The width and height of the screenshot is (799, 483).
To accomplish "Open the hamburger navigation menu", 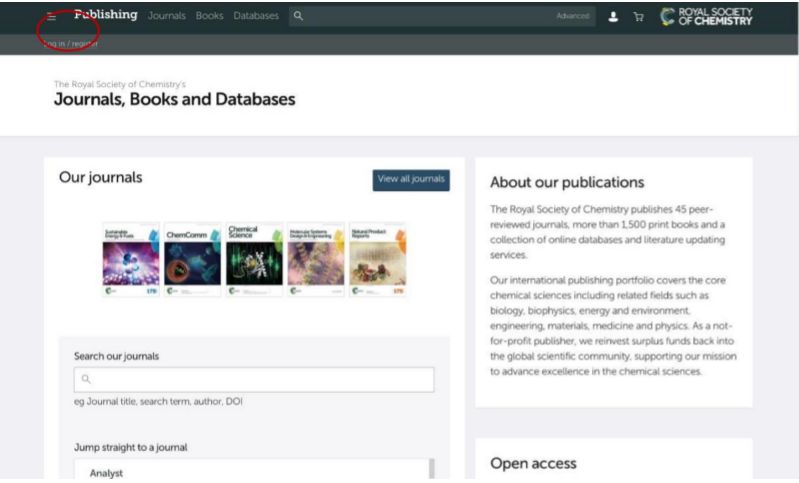I will pyautogui.click(x=51, y=17).
